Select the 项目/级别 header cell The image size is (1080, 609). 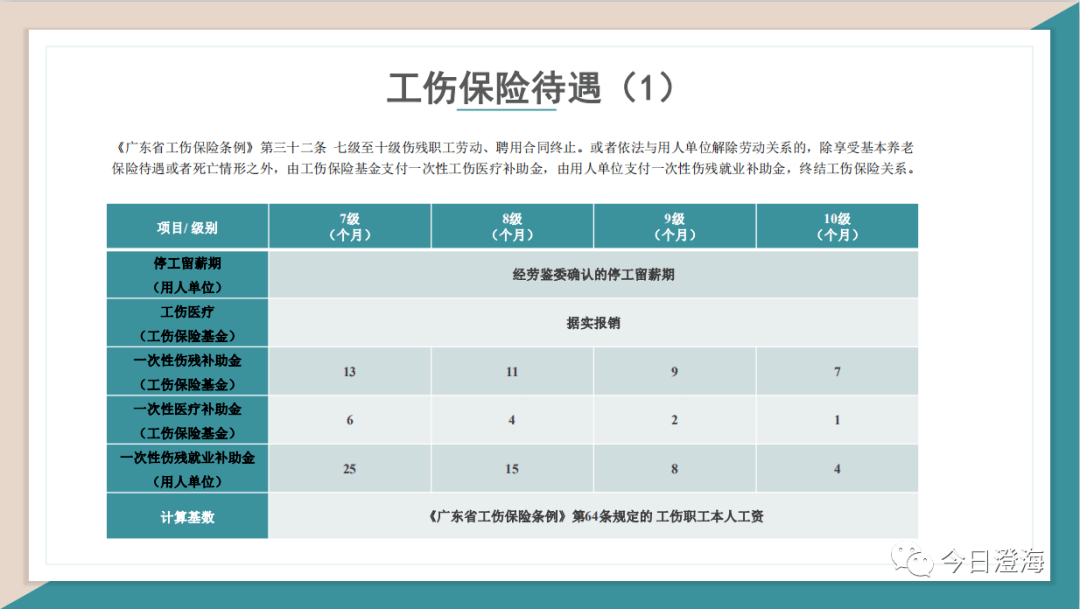pyautogui.click(x=187, y=226)
